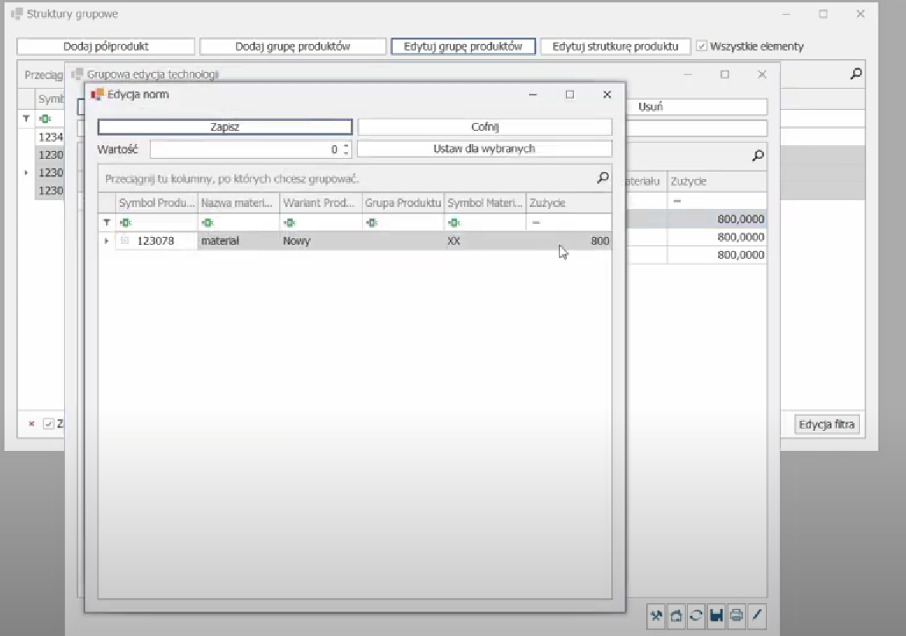Click the pencil edit icon

pyautogui.click(x=757, y=616)
